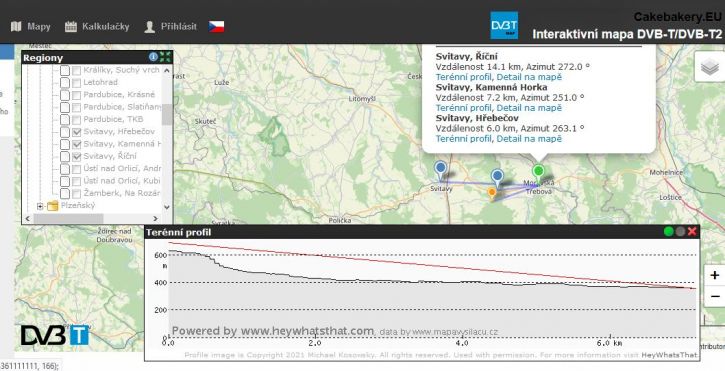Open the Regiony panel info icon
The width and height of the screenshot is (725, 371).
[154, 57]
